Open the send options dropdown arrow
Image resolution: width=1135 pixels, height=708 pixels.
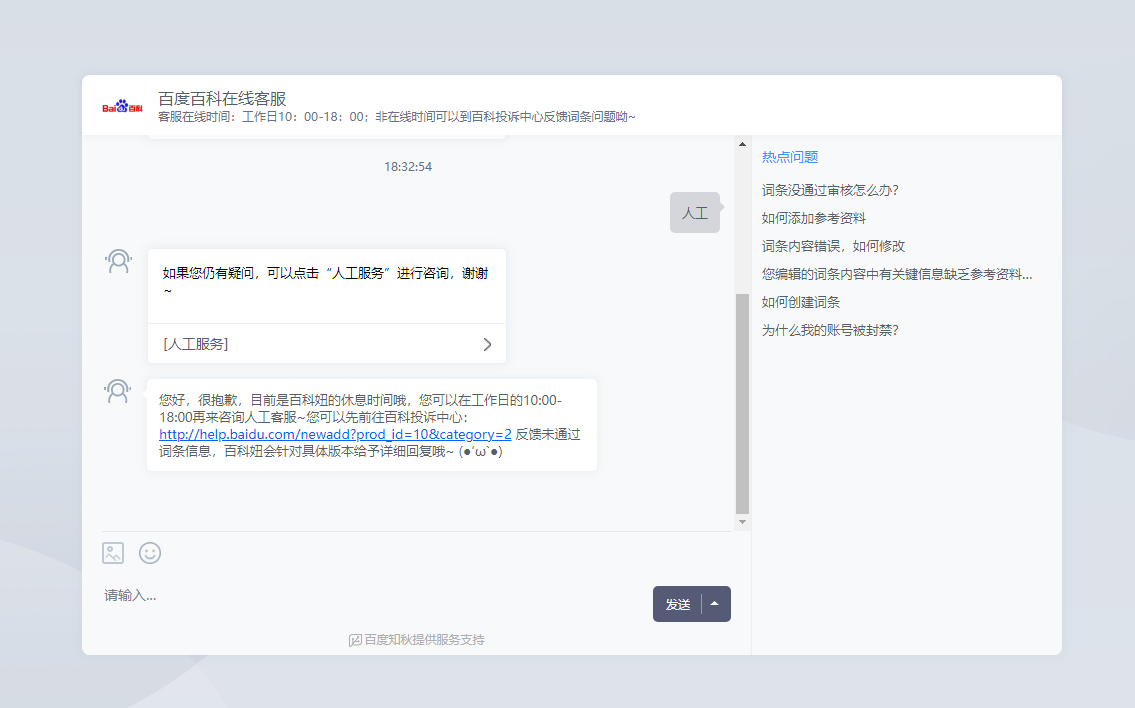pyautogui.click(x=715, y=604)
